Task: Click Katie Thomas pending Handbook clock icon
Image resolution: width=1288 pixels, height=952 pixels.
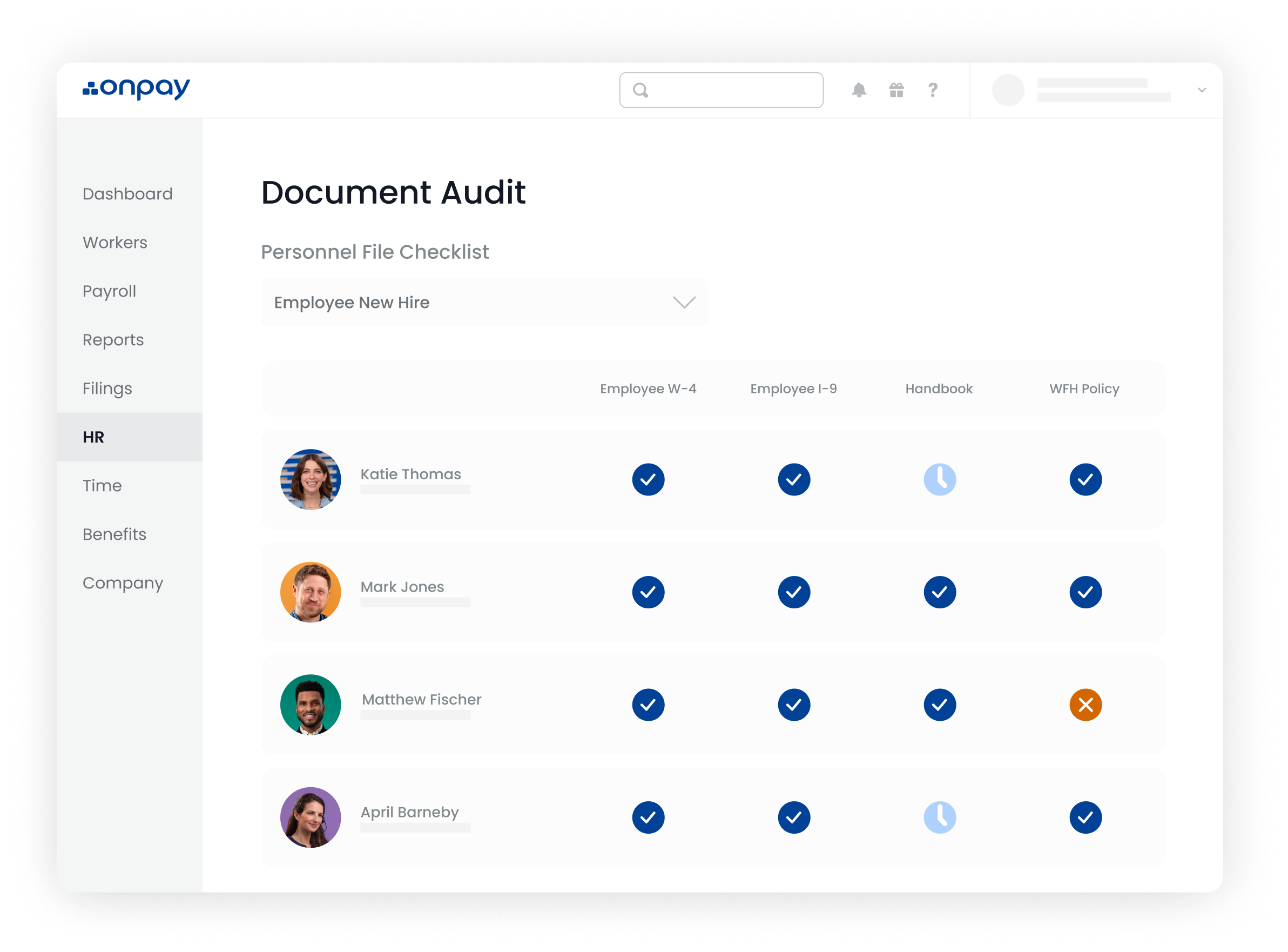Action: (940, 479)
